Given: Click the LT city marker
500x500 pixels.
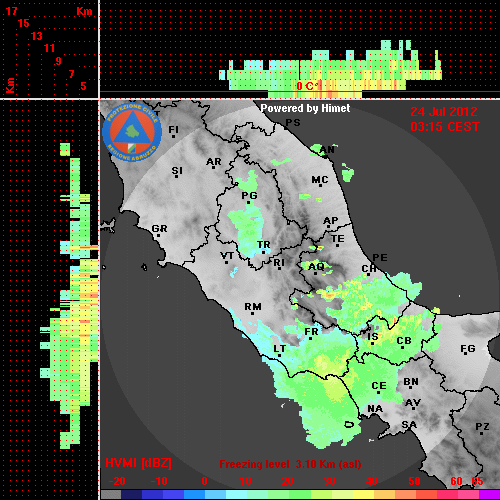Looking at the screenshot, I should (279, 356).
